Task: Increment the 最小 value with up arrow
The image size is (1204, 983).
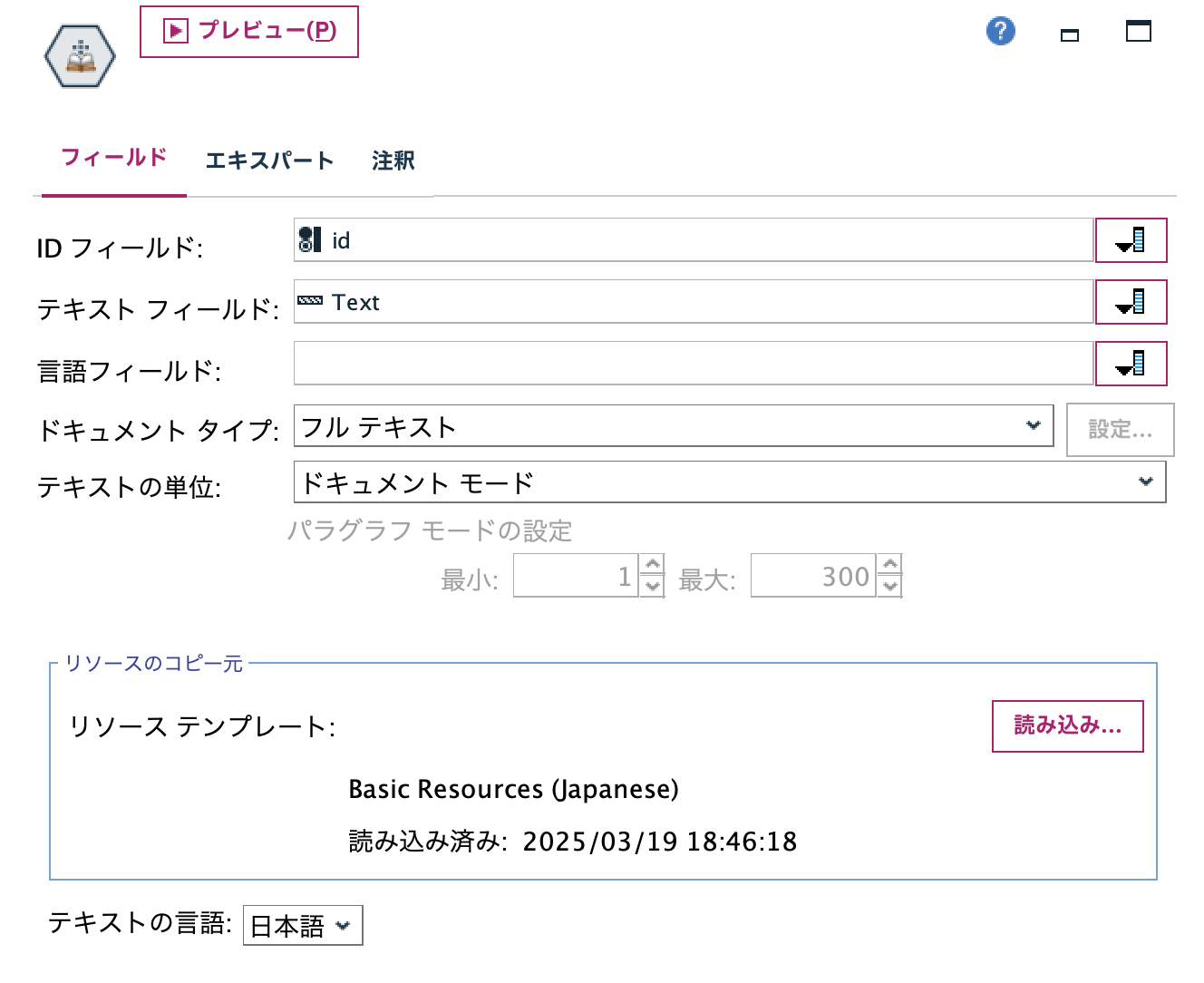Action: click(653, 566)
